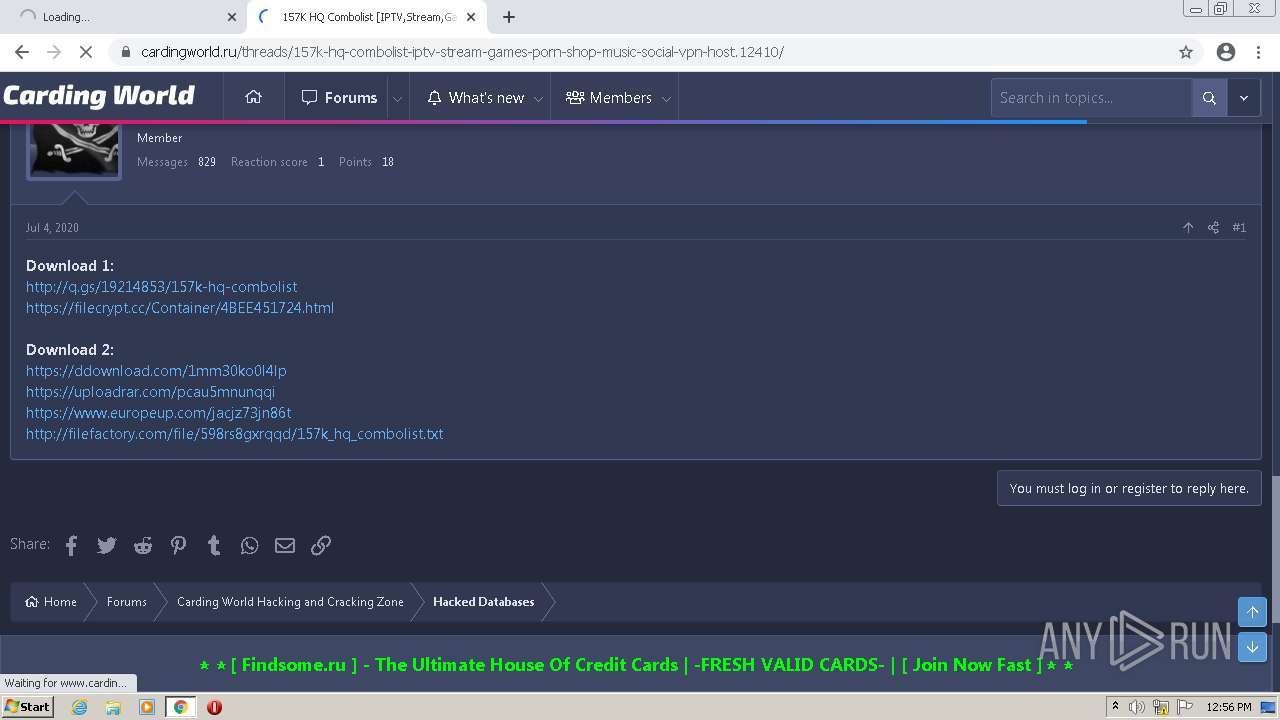This screenshot has height=720, width=1280.
Task: Click the Findsome.ru green banner ad
Action: click(636, 665)
